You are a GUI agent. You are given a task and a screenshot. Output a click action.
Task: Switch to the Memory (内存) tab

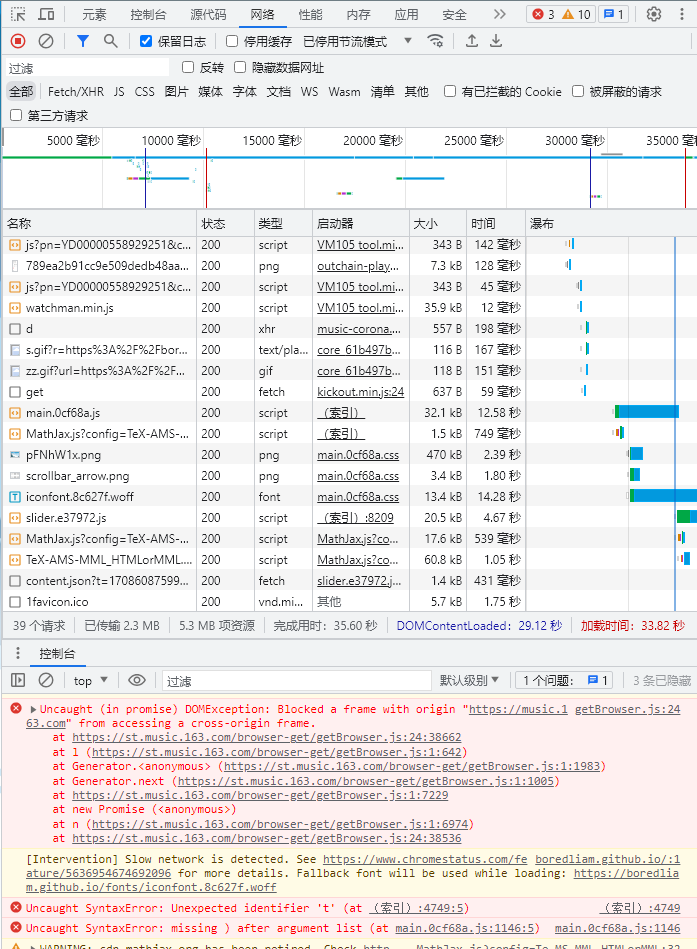(358, 14)
